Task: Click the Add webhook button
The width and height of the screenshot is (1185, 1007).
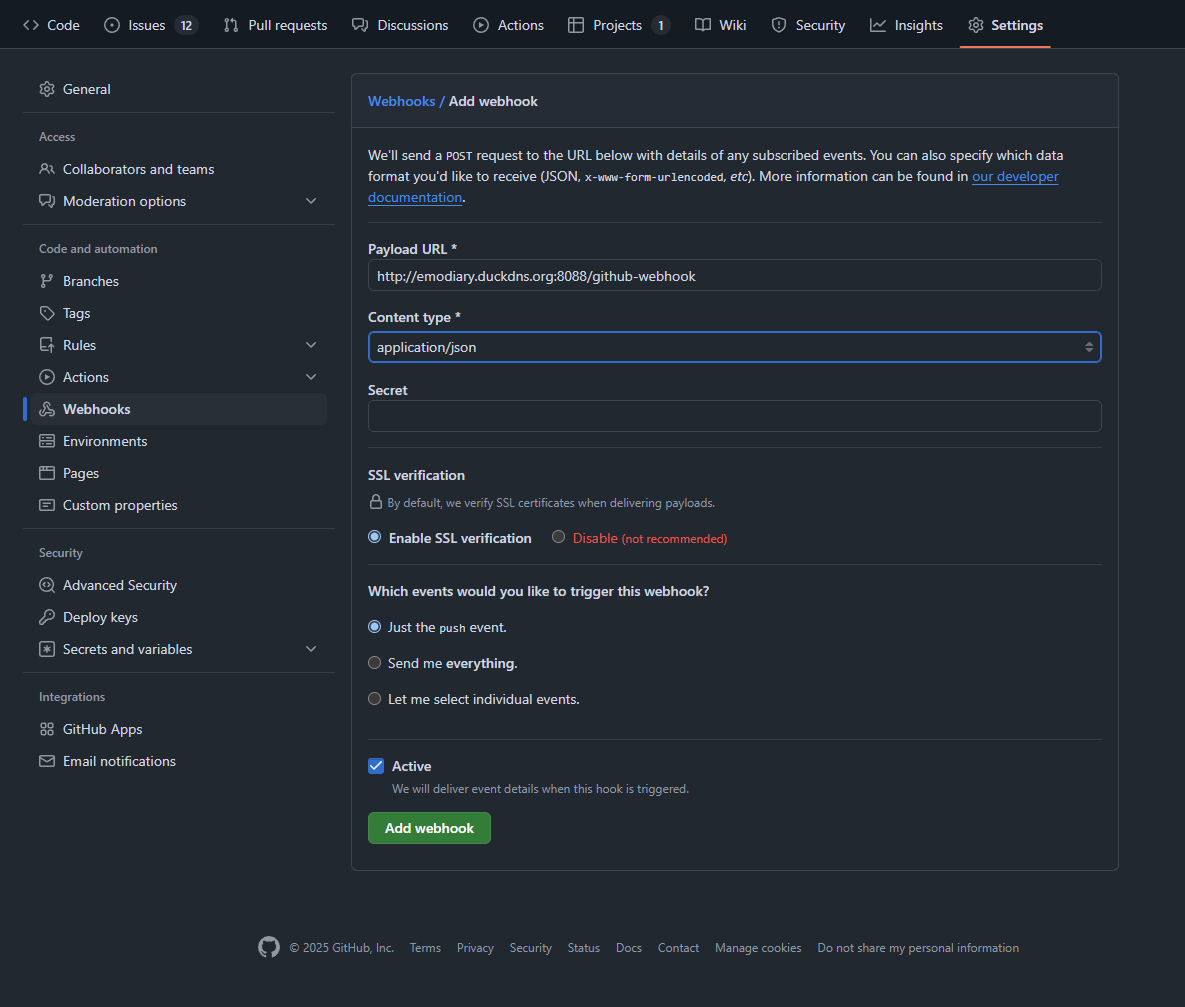Action: pyautogui.click(x=429, y=828)
